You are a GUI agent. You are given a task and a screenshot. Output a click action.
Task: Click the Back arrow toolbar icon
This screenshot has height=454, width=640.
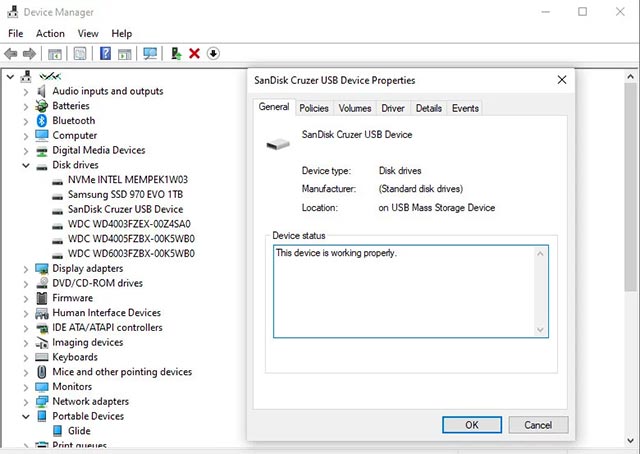coord(11,53)
